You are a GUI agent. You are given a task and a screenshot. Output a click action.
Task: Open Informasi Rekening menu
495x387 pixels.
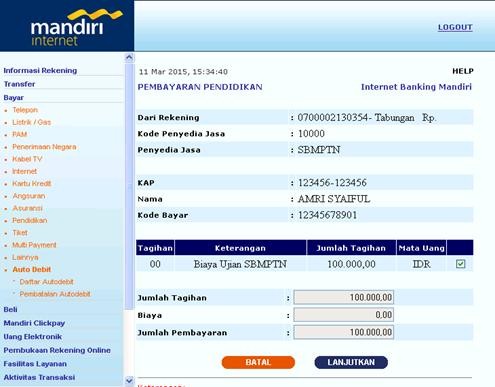[x=40, y=71]
